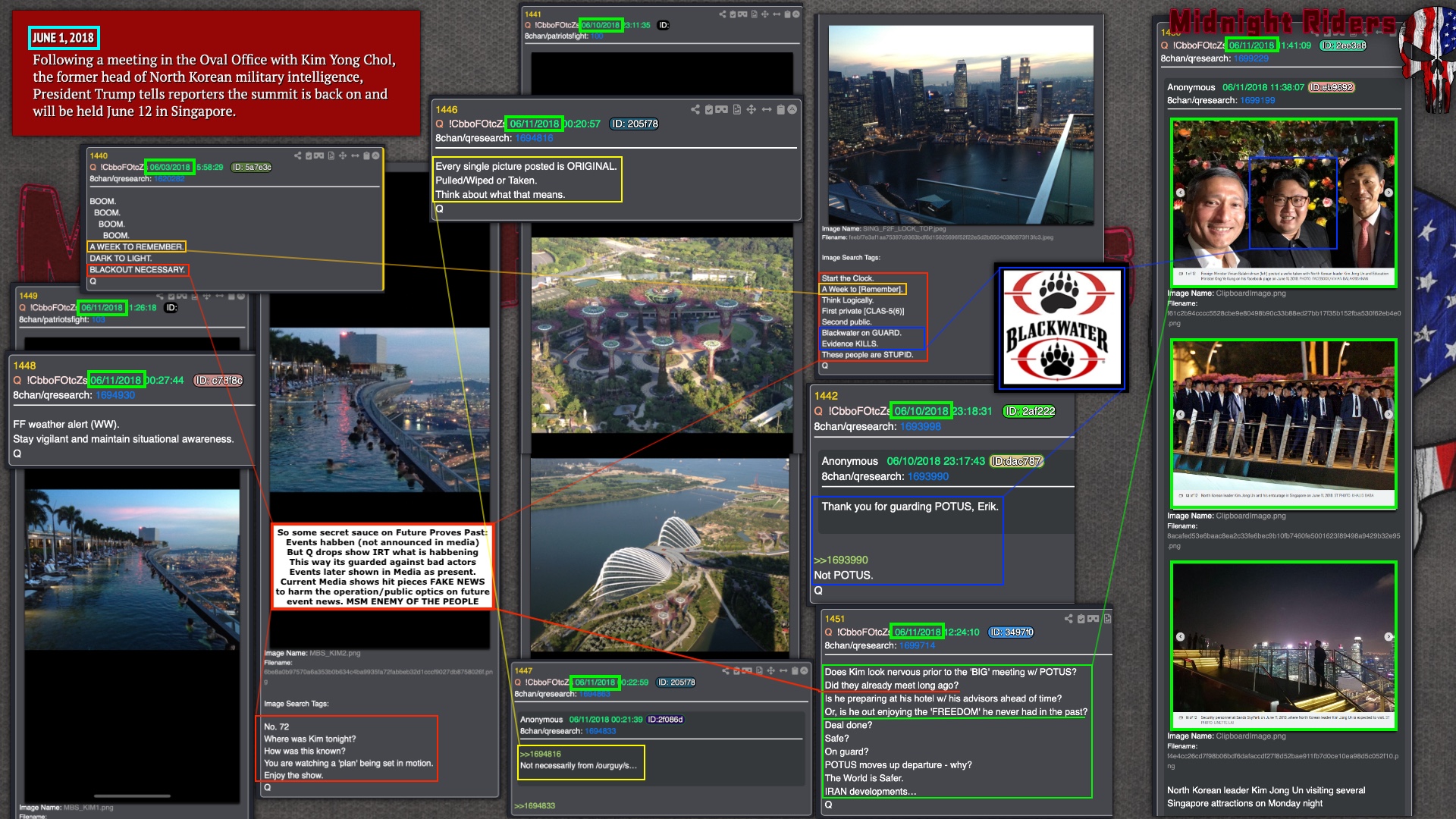This screenshot has height=819, width=1456.
Task: Click 'Not POTUS.' reply text
Action: (843, 575)
